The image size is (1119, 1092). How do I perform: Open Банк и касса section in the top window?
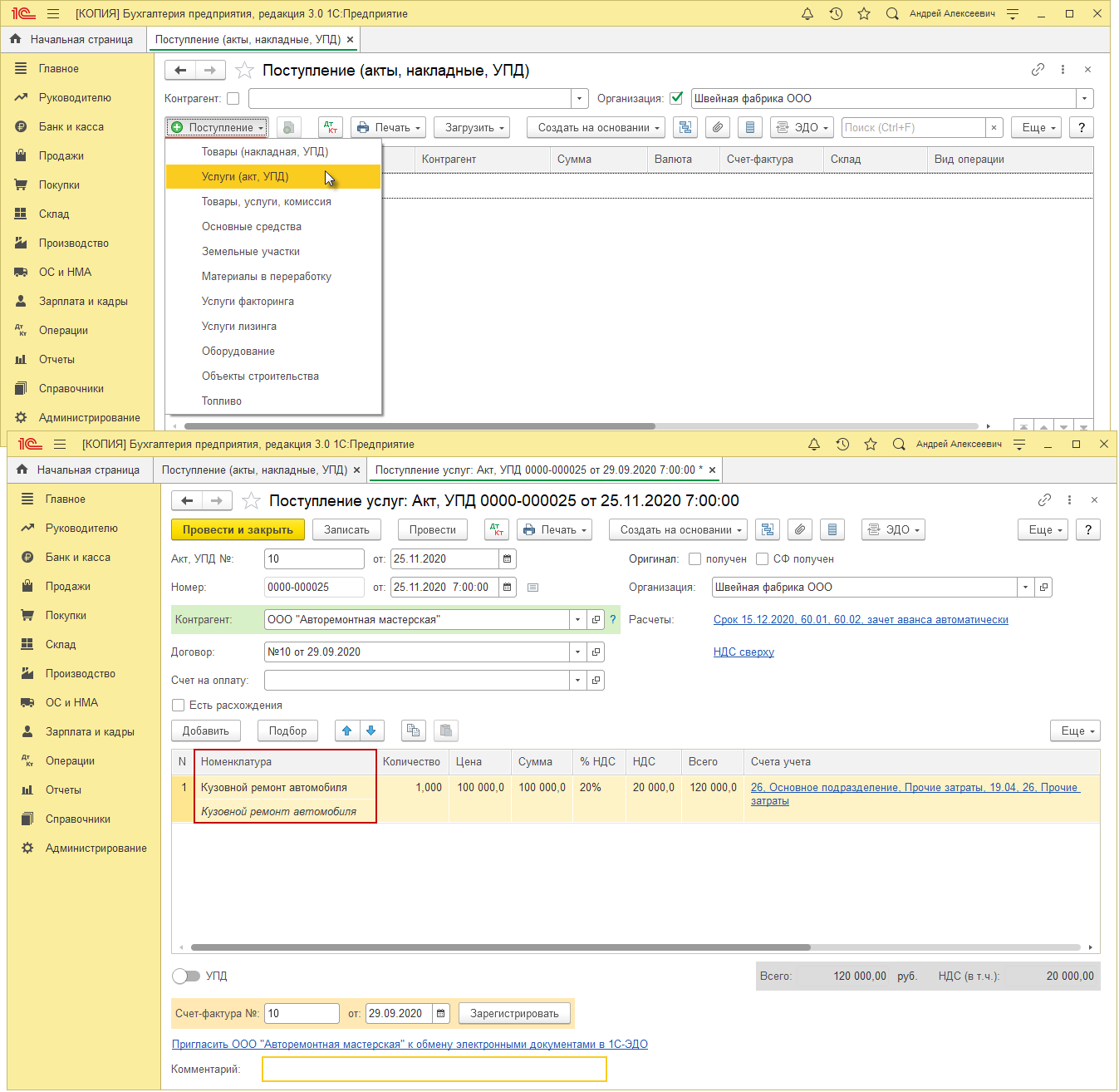pos(71,126)
